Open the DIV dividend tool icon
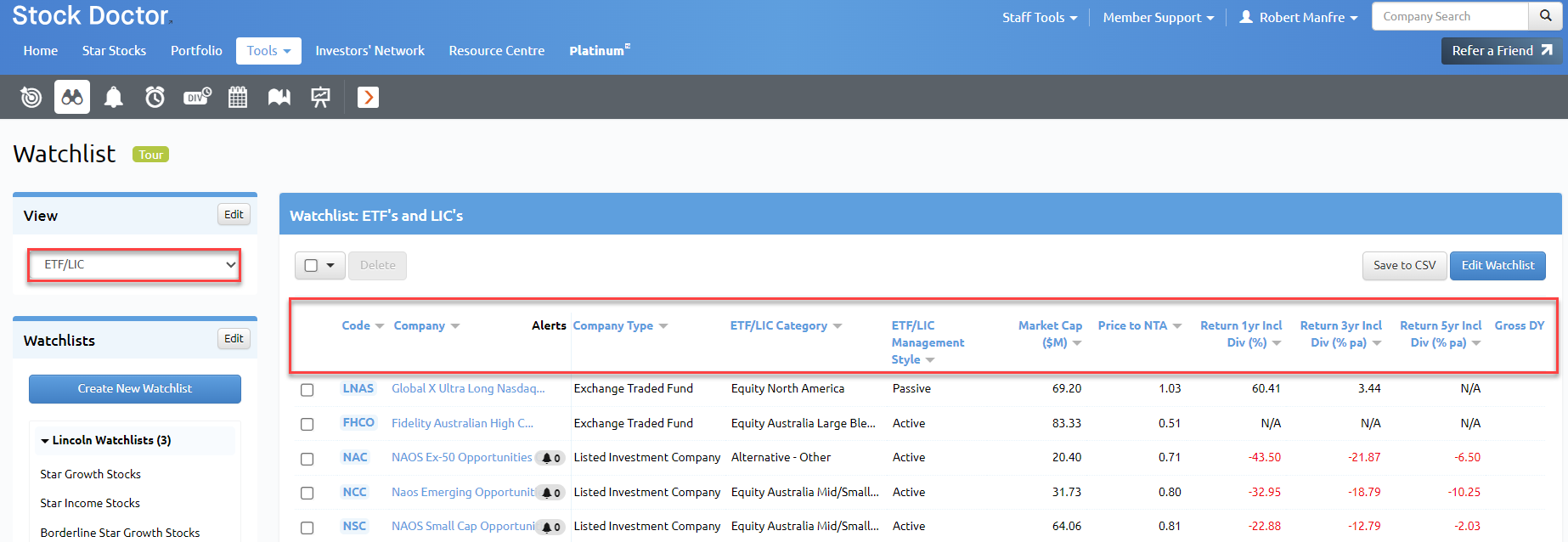 197,98
